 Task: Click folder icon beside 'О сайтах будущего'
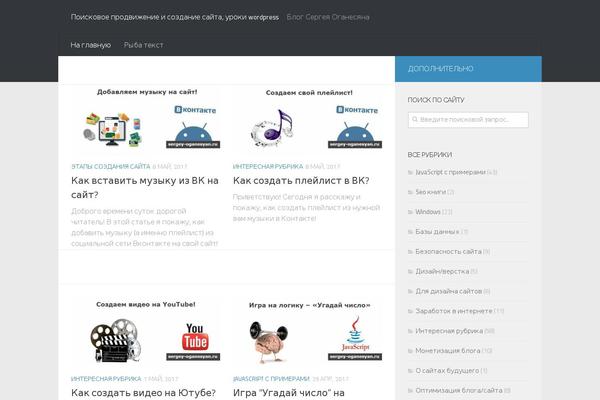coord(411,371)
